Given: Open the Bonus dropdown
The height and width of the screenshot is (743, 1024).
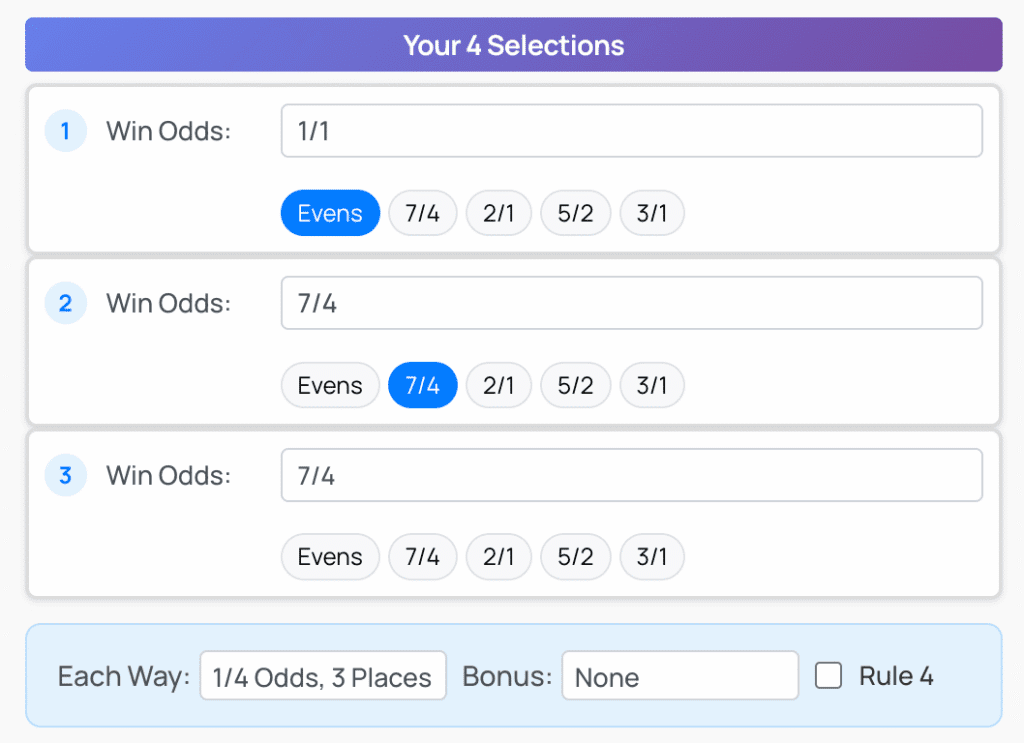Looking at the screenshot, I should tap(680, 677).
